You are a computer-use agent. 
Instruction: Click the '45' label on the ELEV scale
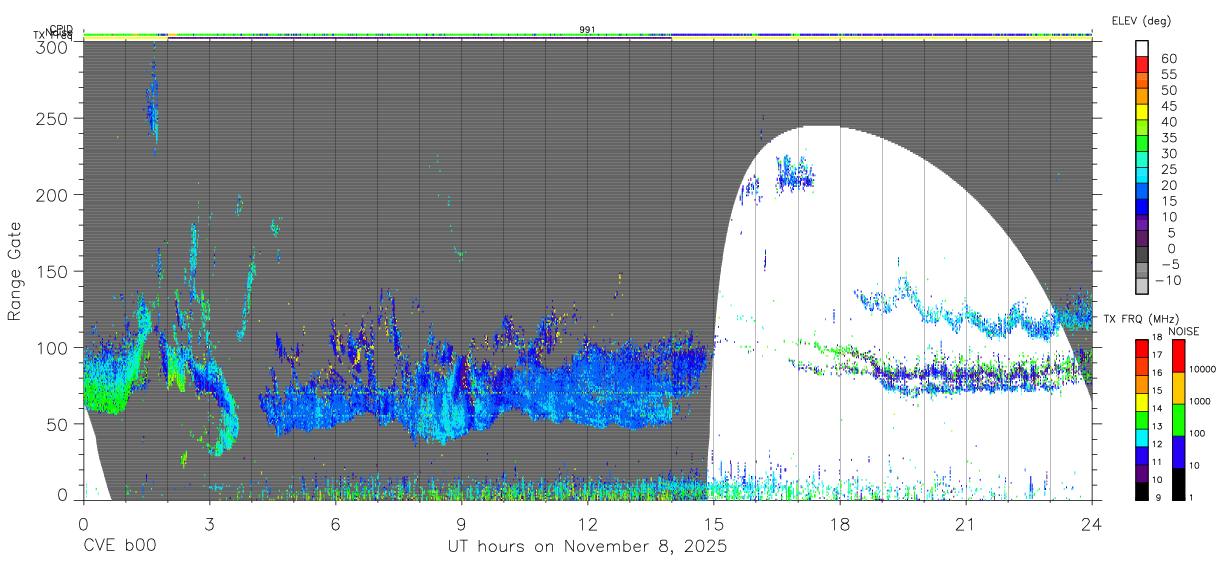point(1167,105)
